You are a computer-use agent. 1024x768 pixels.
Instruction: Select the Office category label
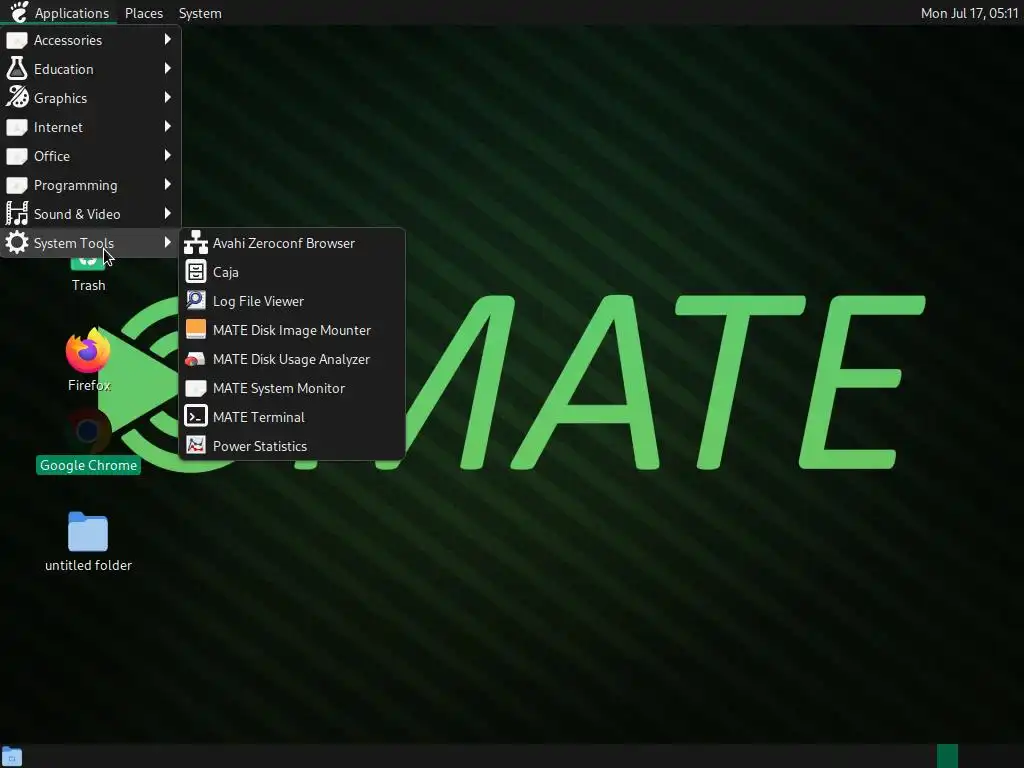(x=52, y=156)
